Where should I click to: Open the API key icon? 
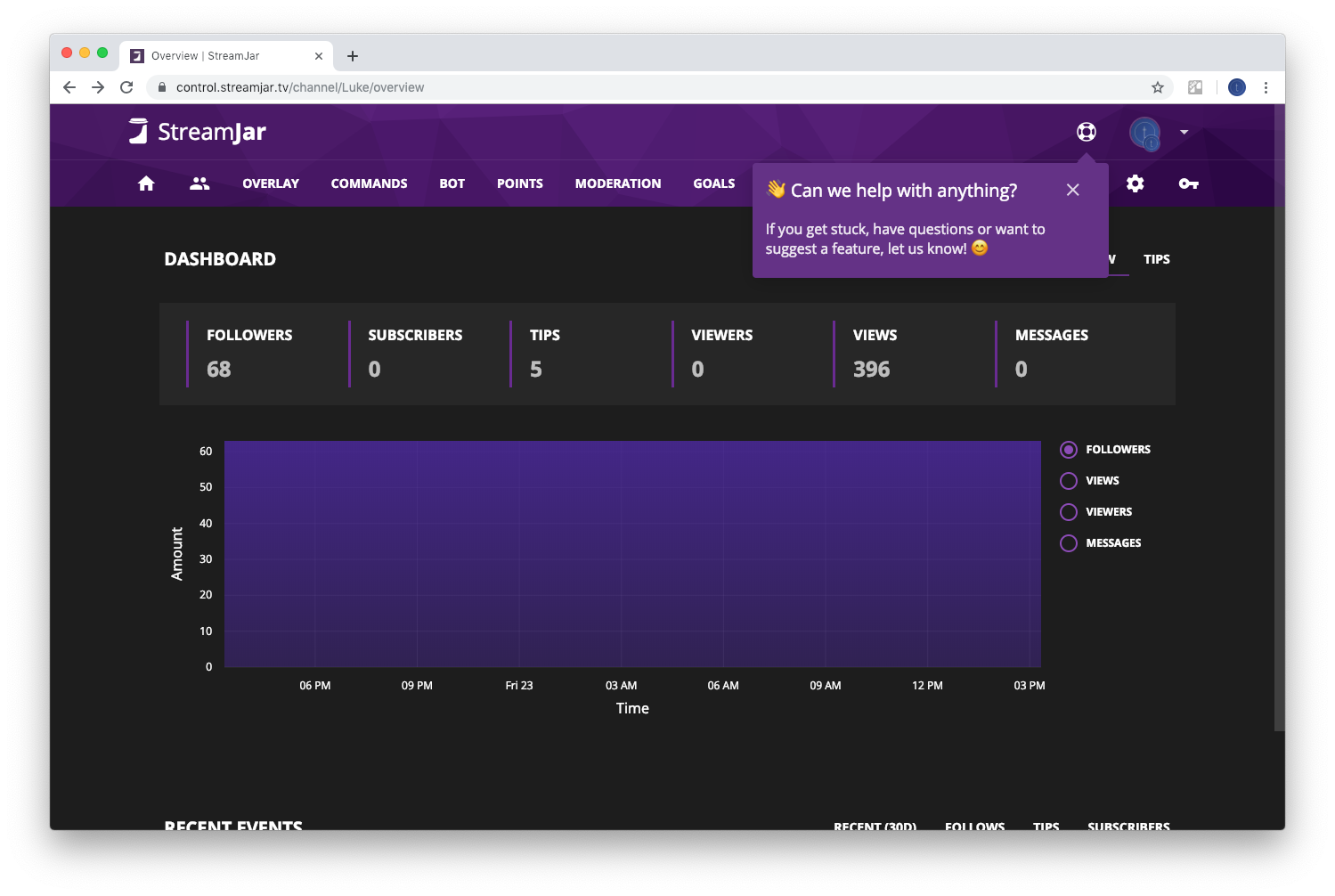pos(1188,183)
